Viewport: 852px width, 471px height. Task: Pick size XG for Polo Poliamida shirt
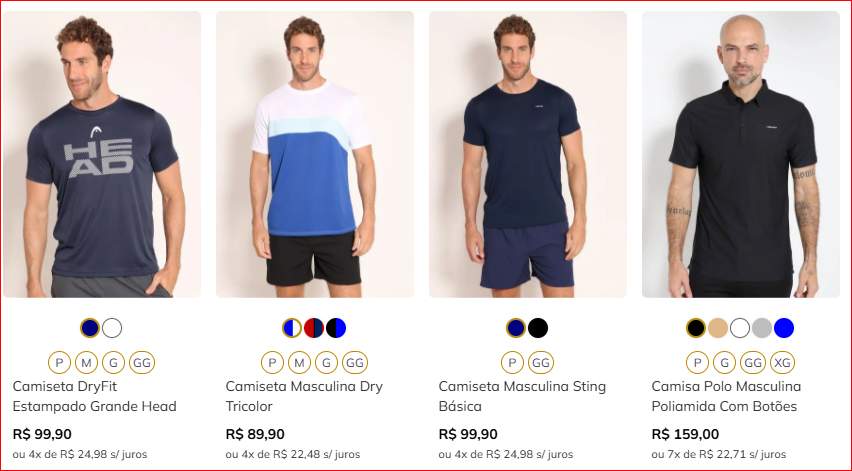[782, 362]
